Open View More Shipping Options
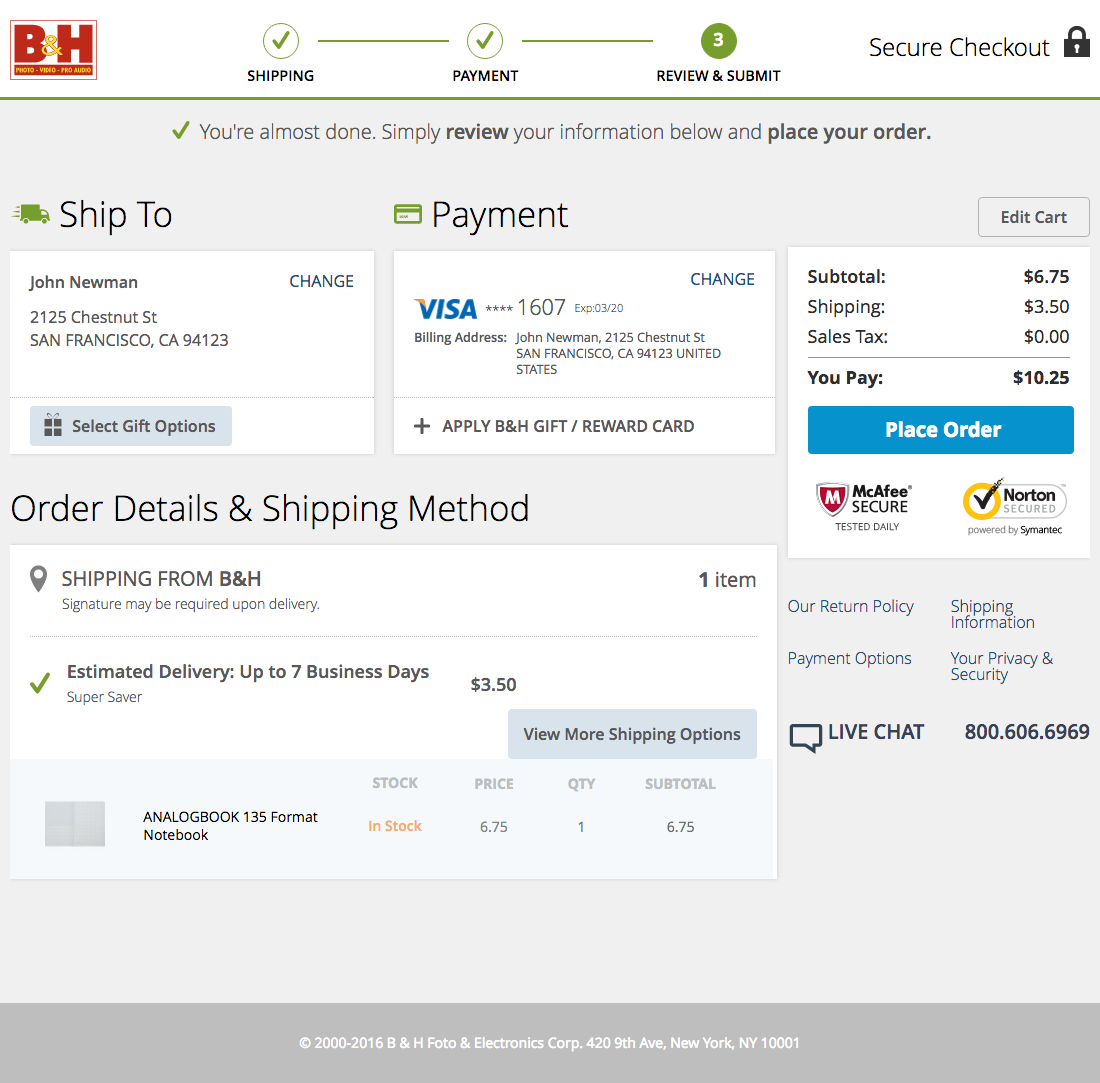Screen dimensions: 1100x1083 coord(632,733)
